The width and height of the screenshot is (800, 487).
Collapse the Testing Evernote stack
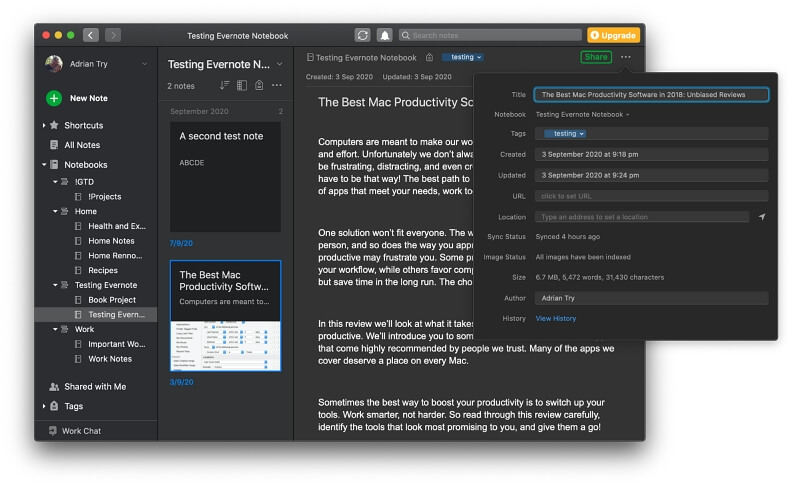point(55,285)
